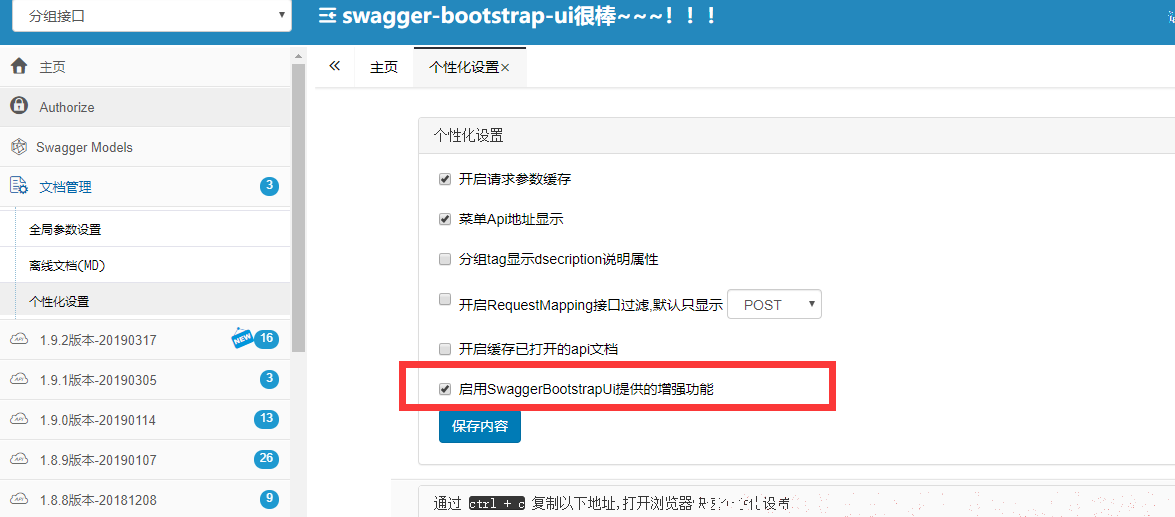Image resolution: width=1175 pixels, height=517 pixels.
Task: Click the 保存内容 save button
Action: click(x=480, y=426)
